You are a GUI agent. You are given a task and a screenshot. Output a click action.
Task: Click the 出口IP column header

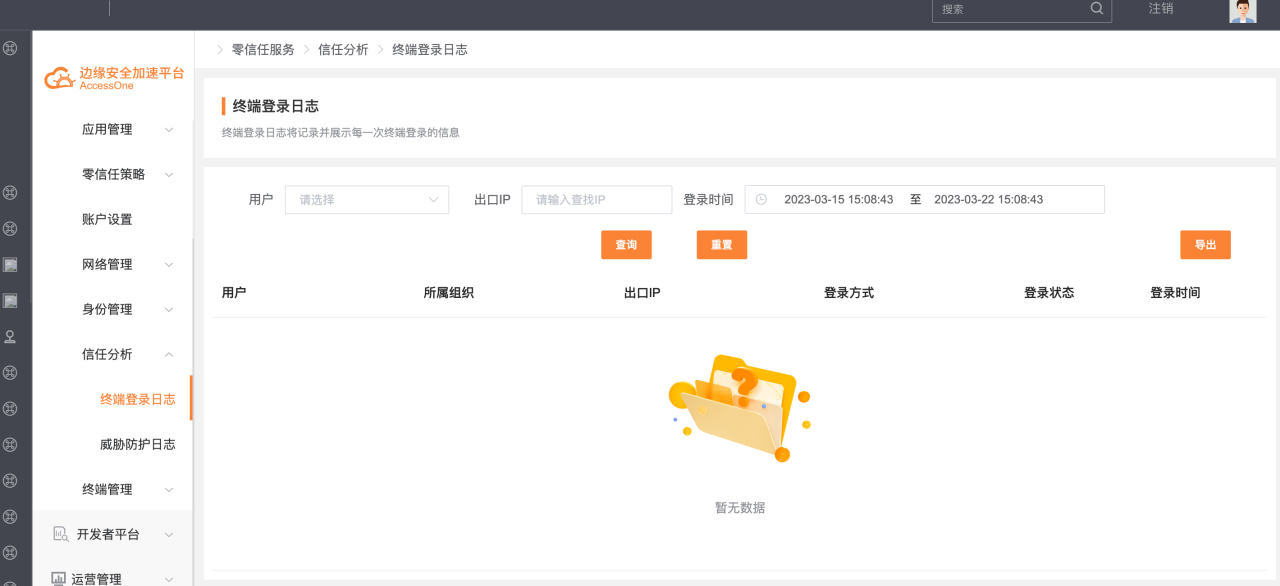pyautogui.click(x=642, y=293)
